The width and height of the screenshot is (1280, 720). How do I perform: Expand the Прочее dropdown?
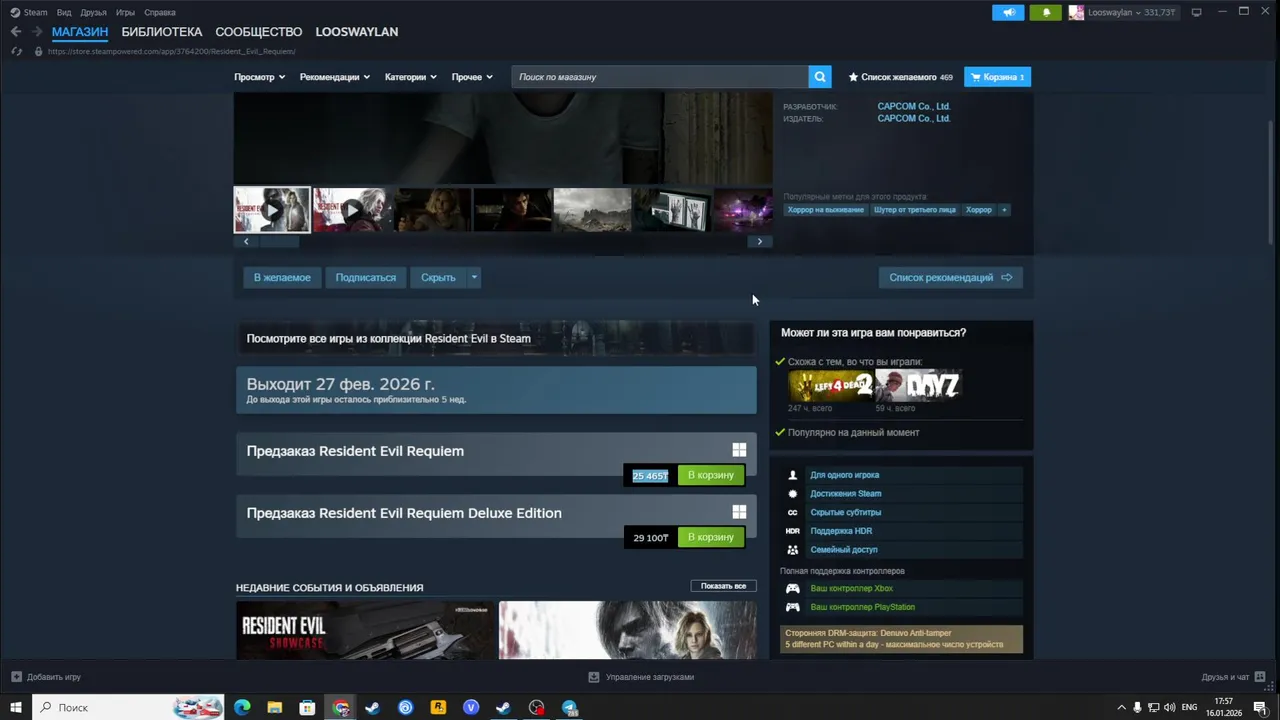click(x=472, y=77)
